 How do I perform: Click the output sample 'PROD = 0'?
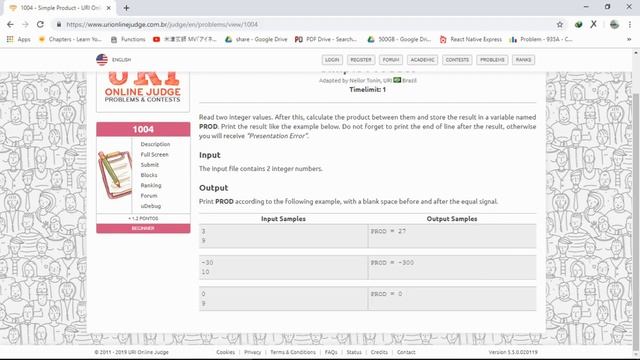pyautogui.click(x=386, y=294)
